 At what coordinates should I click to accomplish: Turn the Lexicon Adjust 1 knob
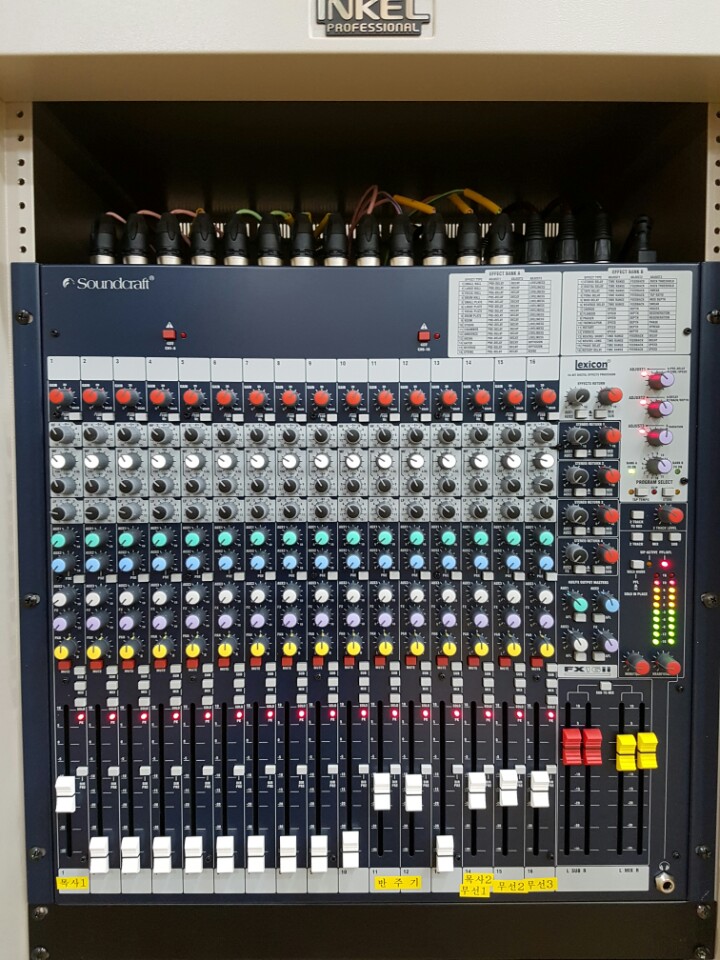[x=660, y=381]
